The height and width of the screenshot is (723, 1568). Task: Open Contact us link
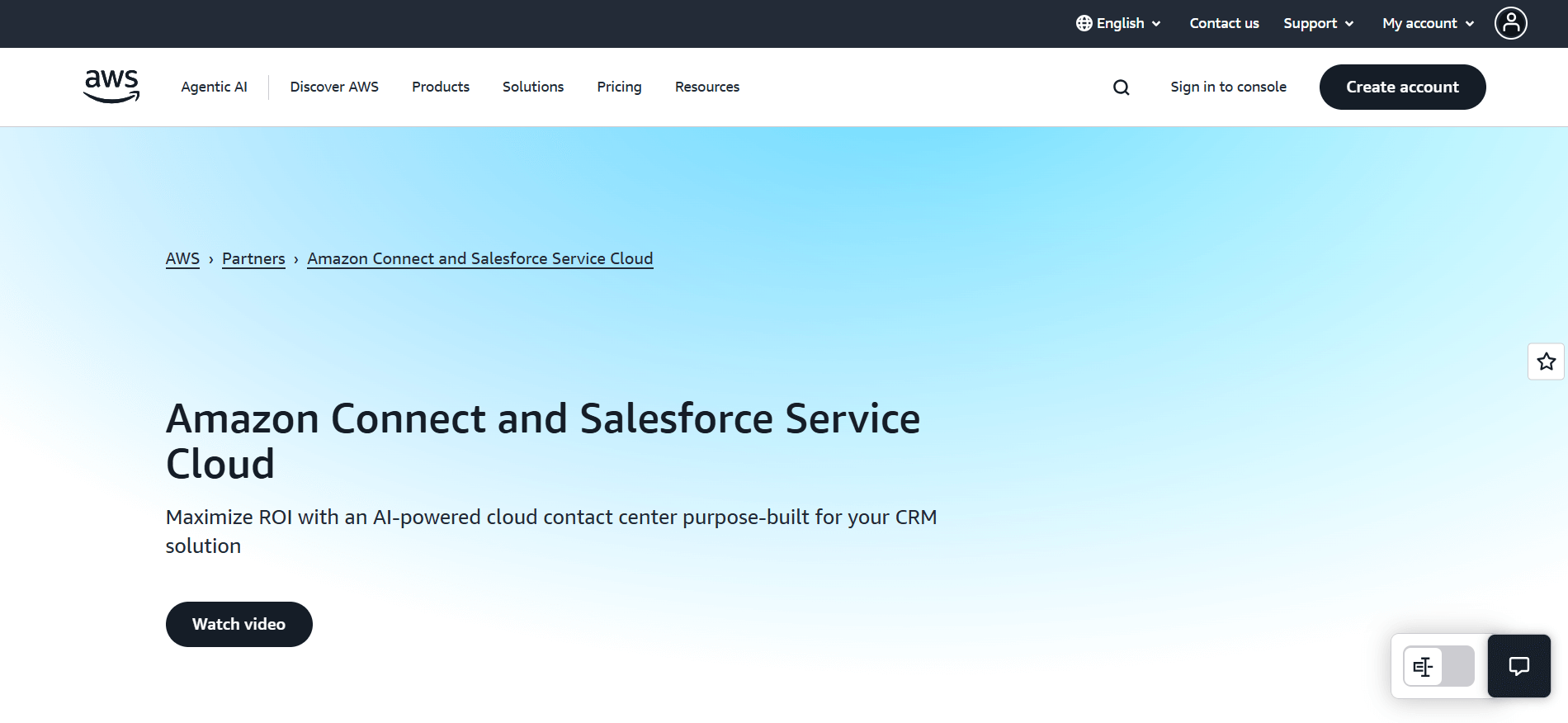tap(1224, 23)
